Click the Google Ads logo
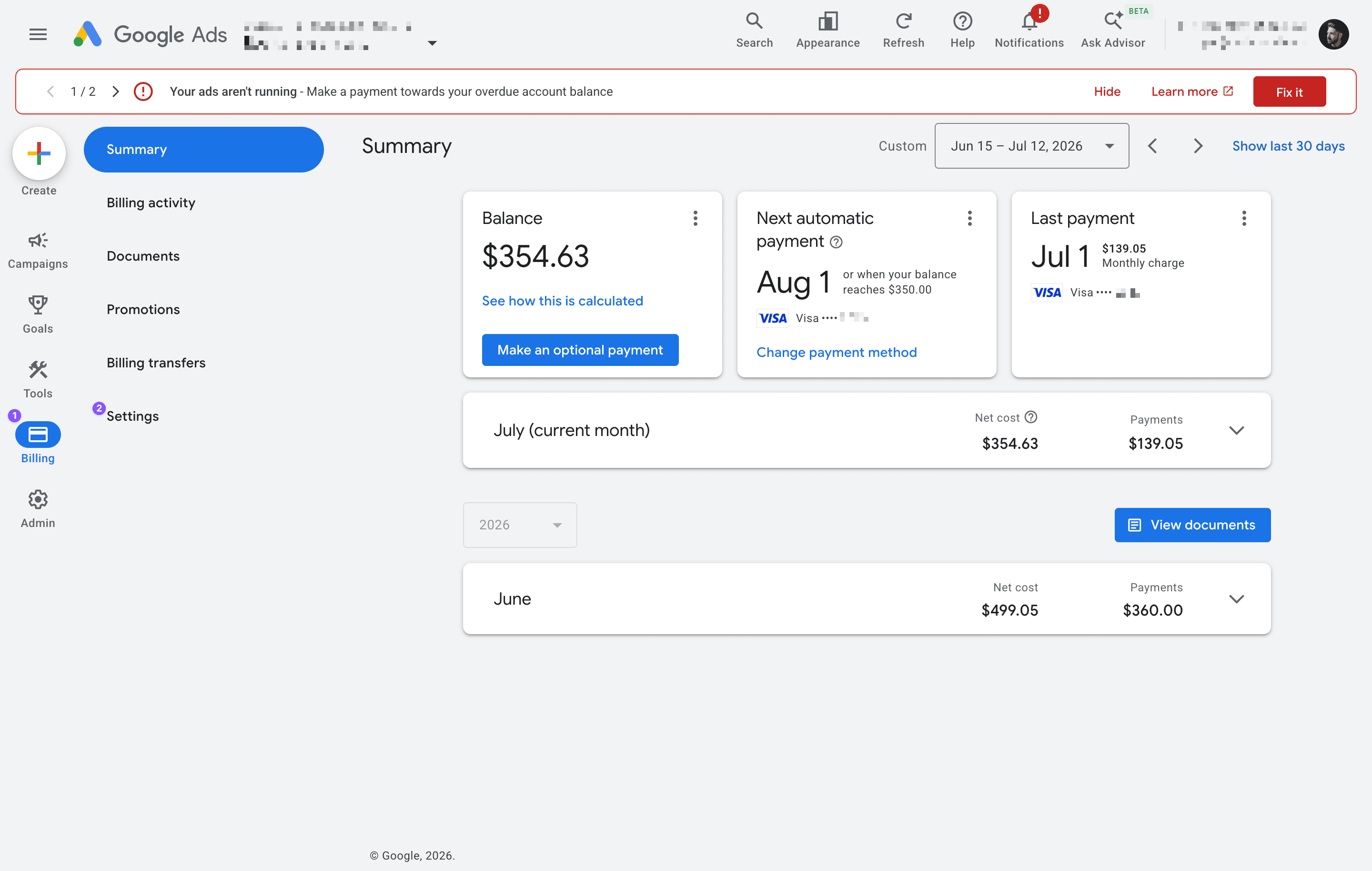Image resolution: width=1372 pixels, height=871 pixels. coord(150,34)
